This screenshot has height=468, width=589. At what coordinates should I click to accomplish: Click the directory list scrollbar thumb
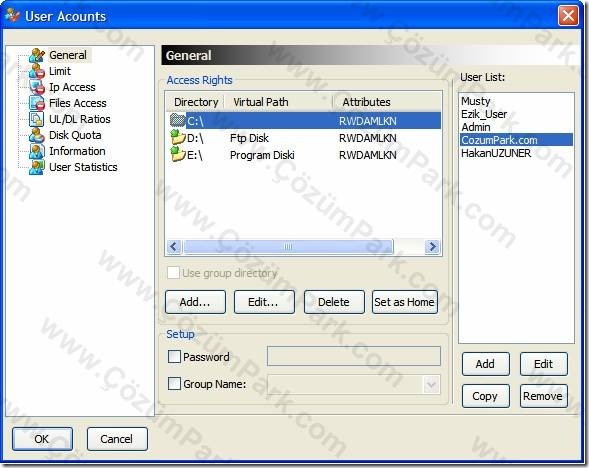288,247
